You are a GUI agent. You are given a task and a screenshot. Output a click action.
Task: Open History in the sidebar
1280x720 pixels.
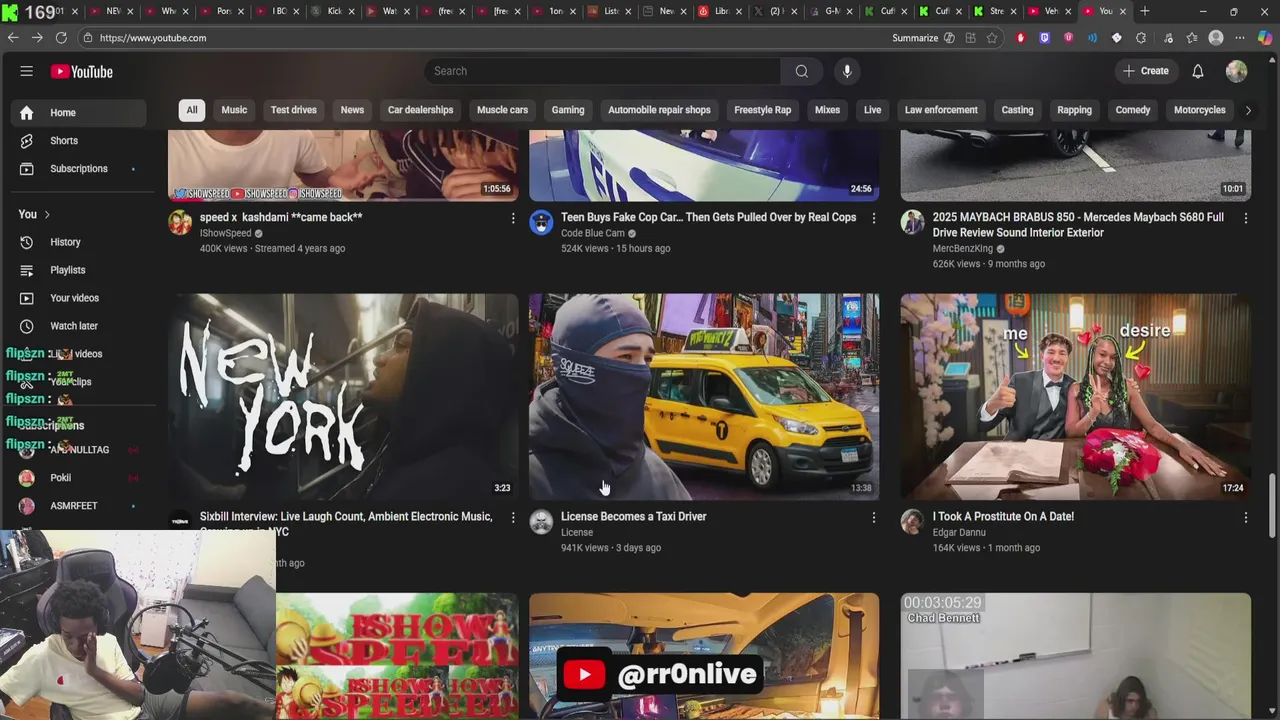coord(78,242)
